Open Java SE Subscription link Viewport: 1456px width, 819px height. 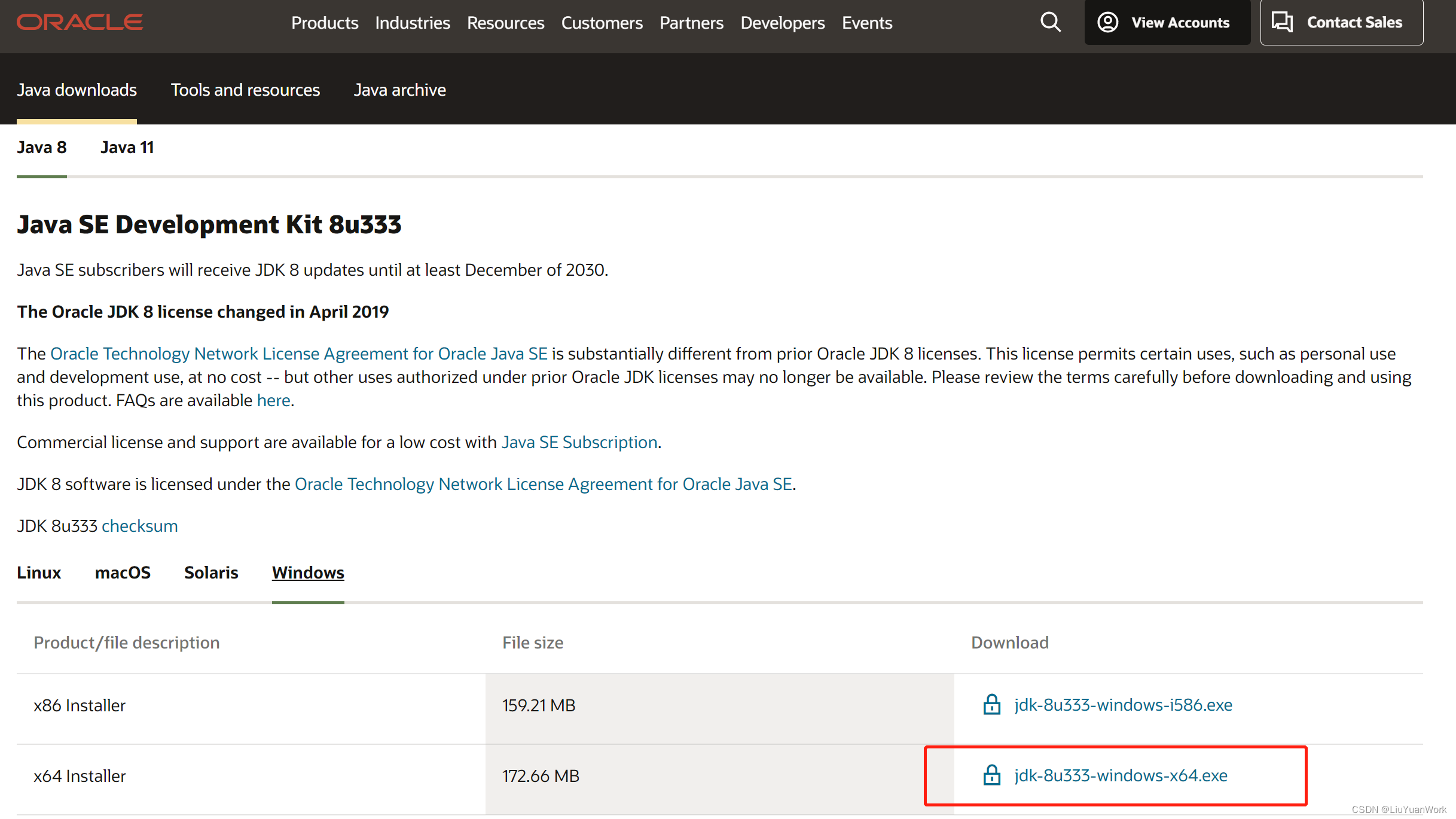pyautogui.click(x=579, y=442)
